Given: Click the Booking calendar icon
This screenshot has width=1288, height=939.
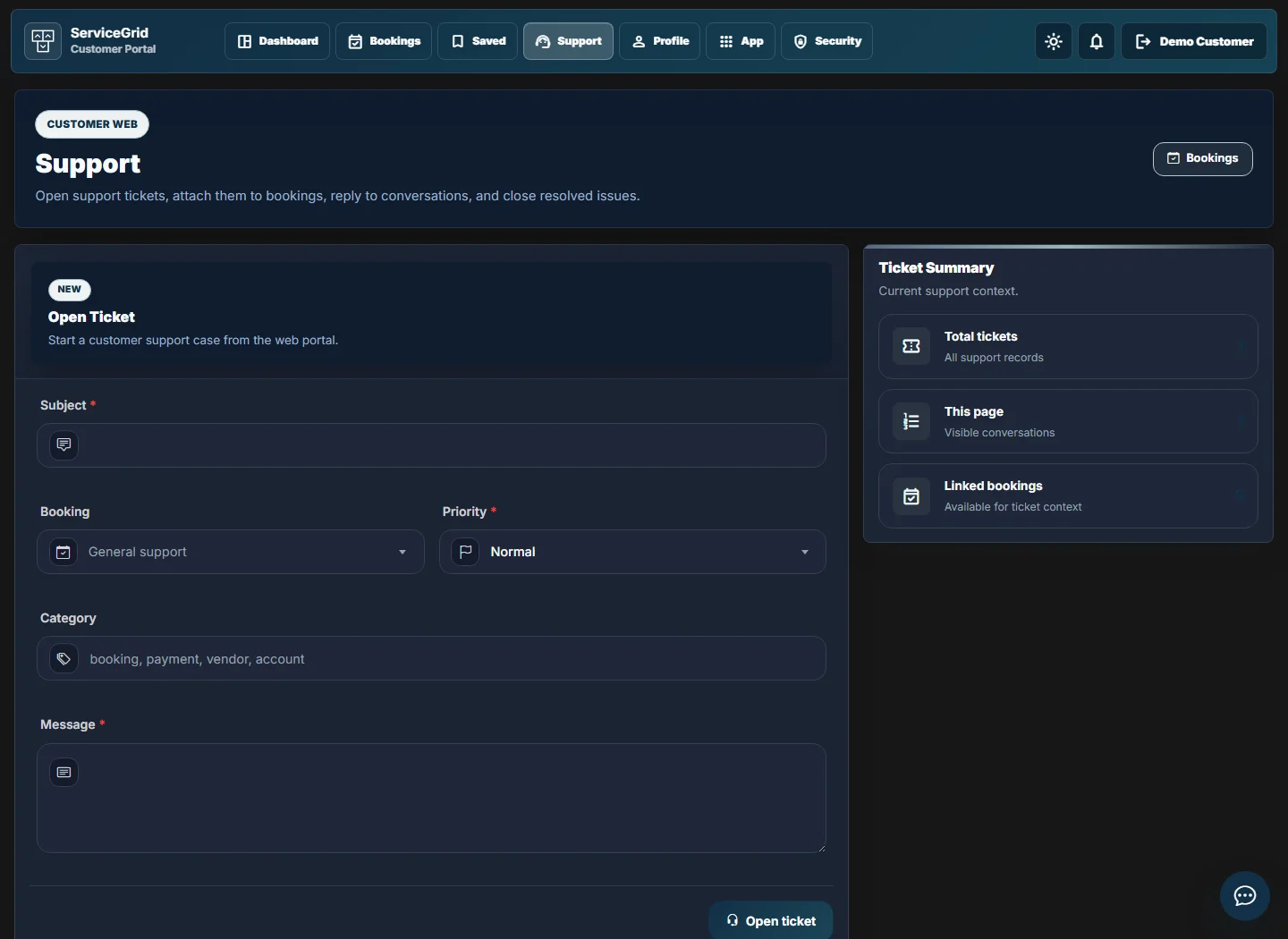Looking at the screenshot, I should point(64,552).
